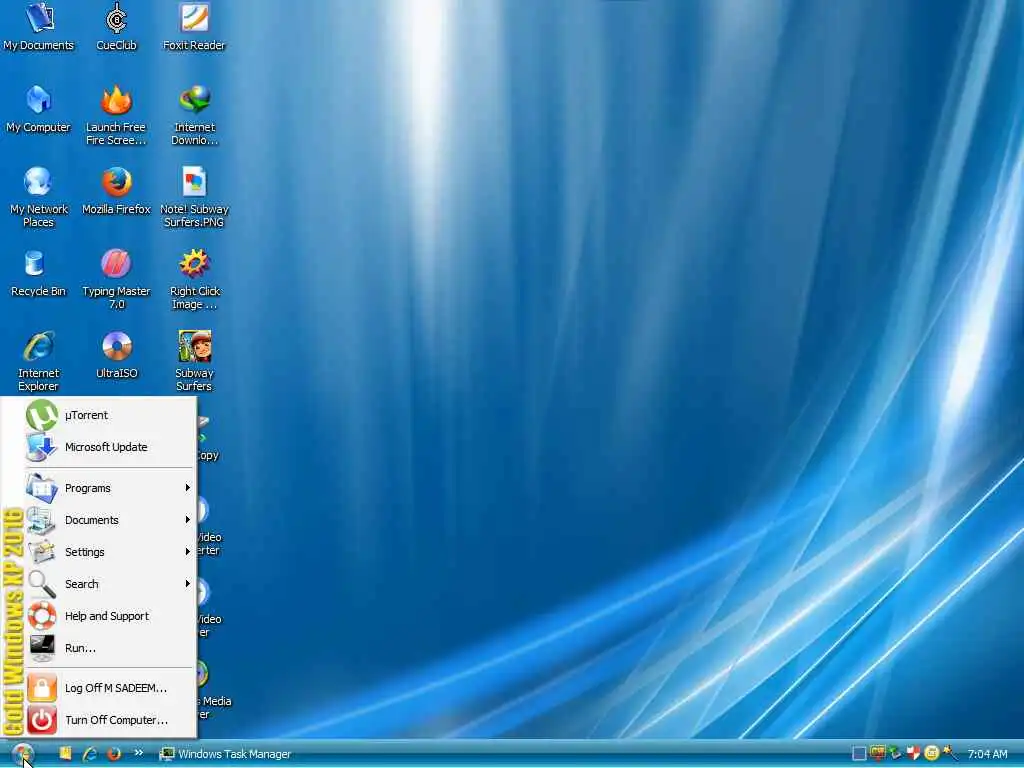Click the 7:04 AM taskbar clock
This screenshot has width=1024, height=768.
pos(987,754)
